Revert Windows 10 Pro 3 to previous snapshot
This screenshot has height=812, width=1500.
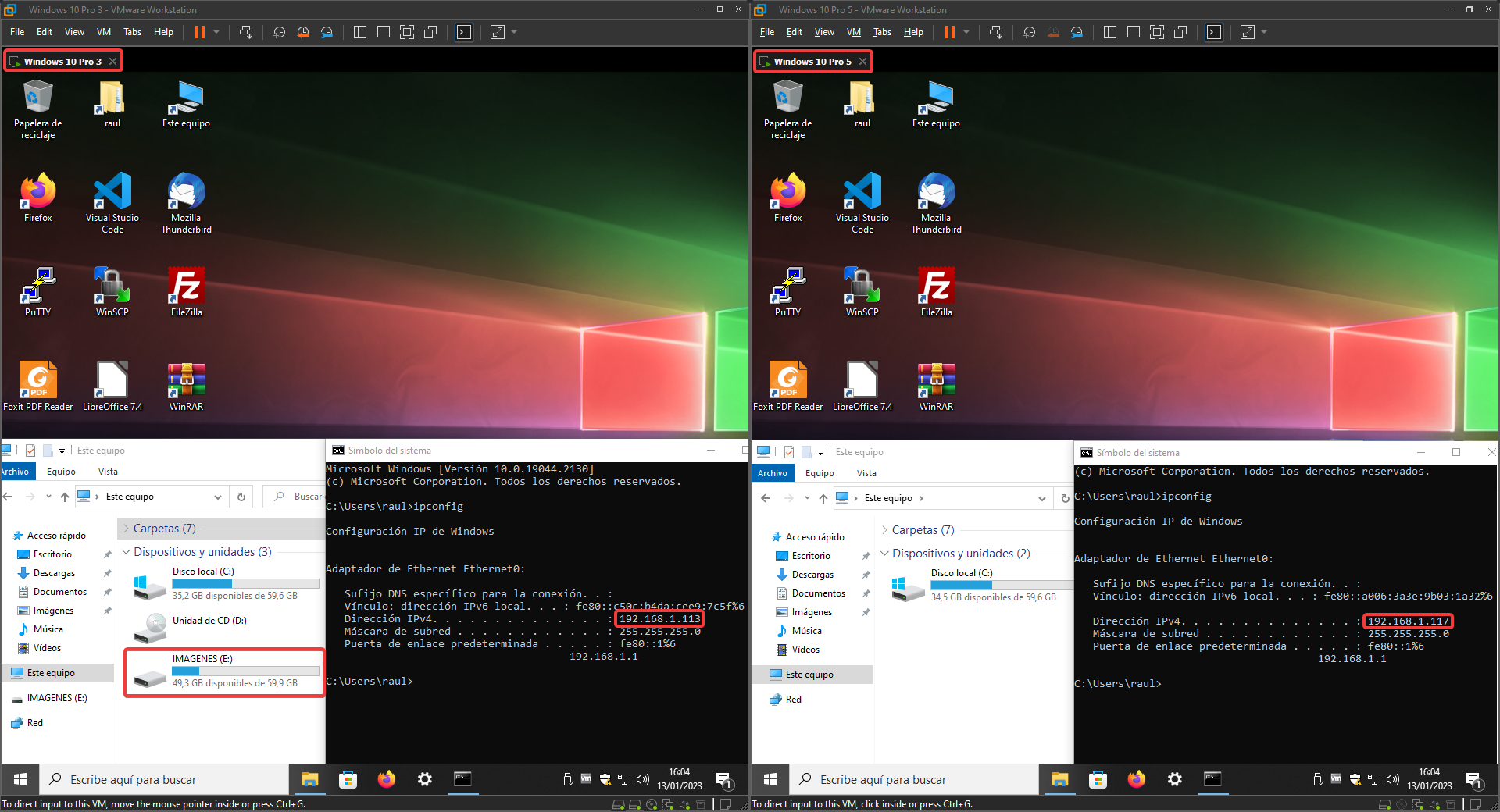pos(303,32)
